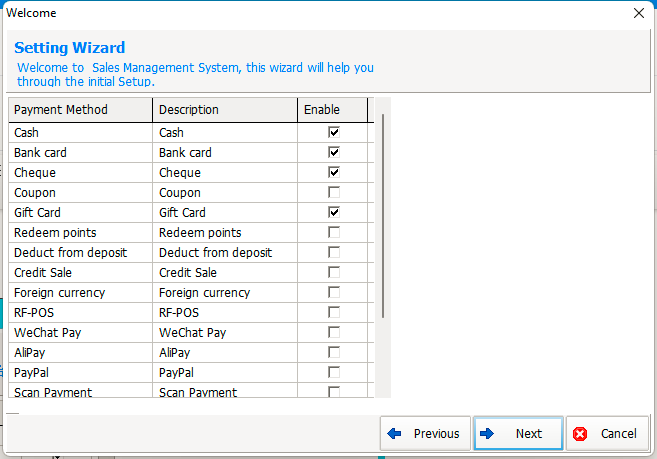This screenshot has height=459, width=657.
Task: Enable the PayPal payment method
Action: pos(334,372)
